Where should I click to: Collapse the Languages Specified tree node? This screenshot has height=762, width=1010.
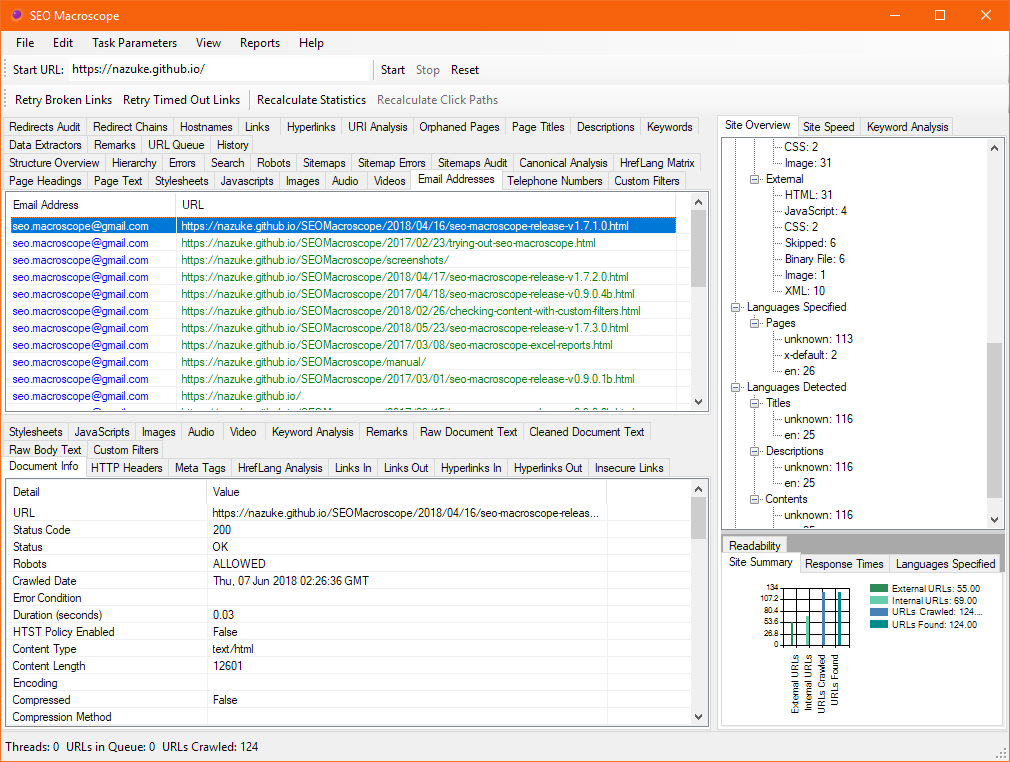[735, 307]
